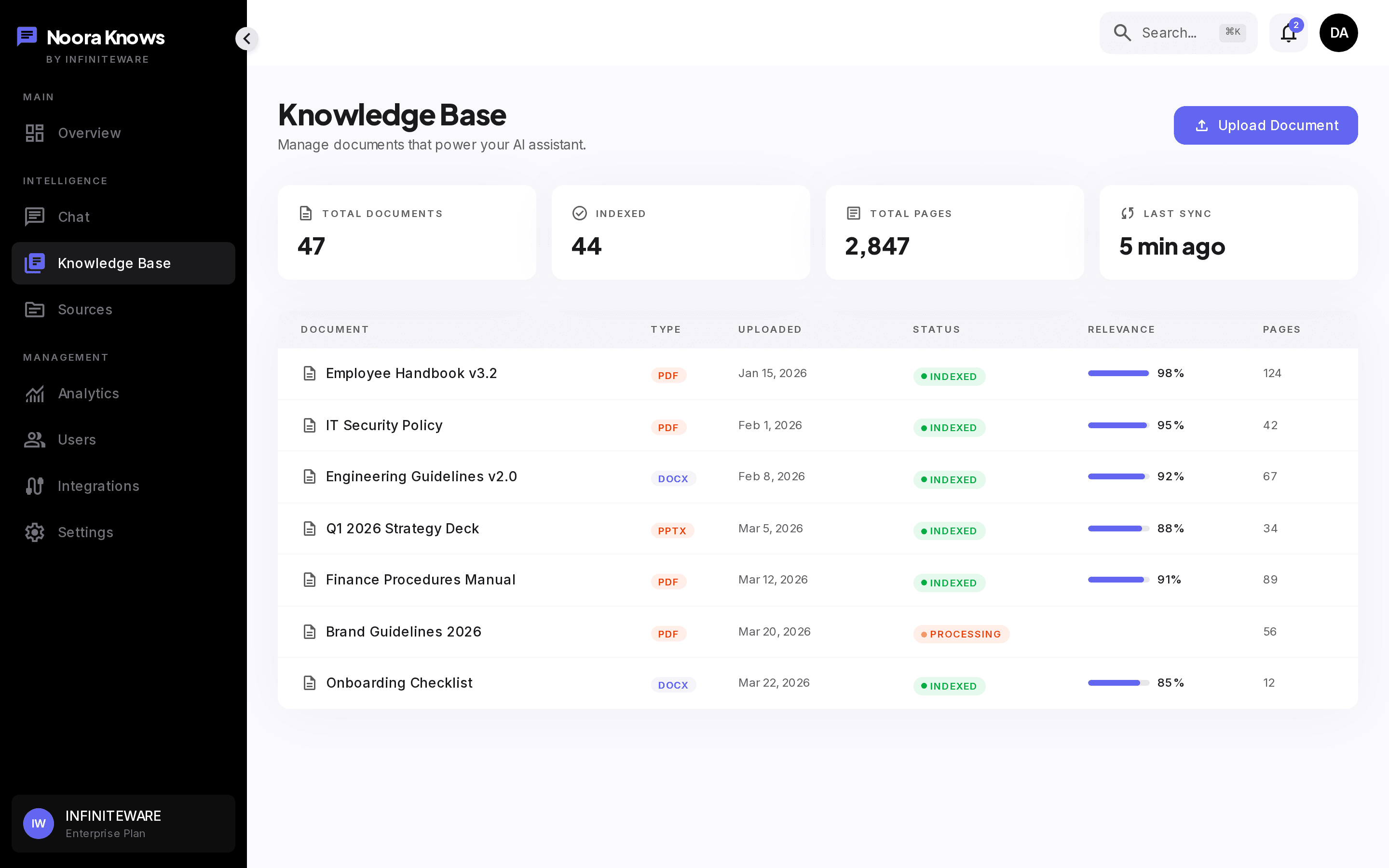Open the Integrations icon
Viewport: 1389px width, 868px height.
(x=34, y=486)
